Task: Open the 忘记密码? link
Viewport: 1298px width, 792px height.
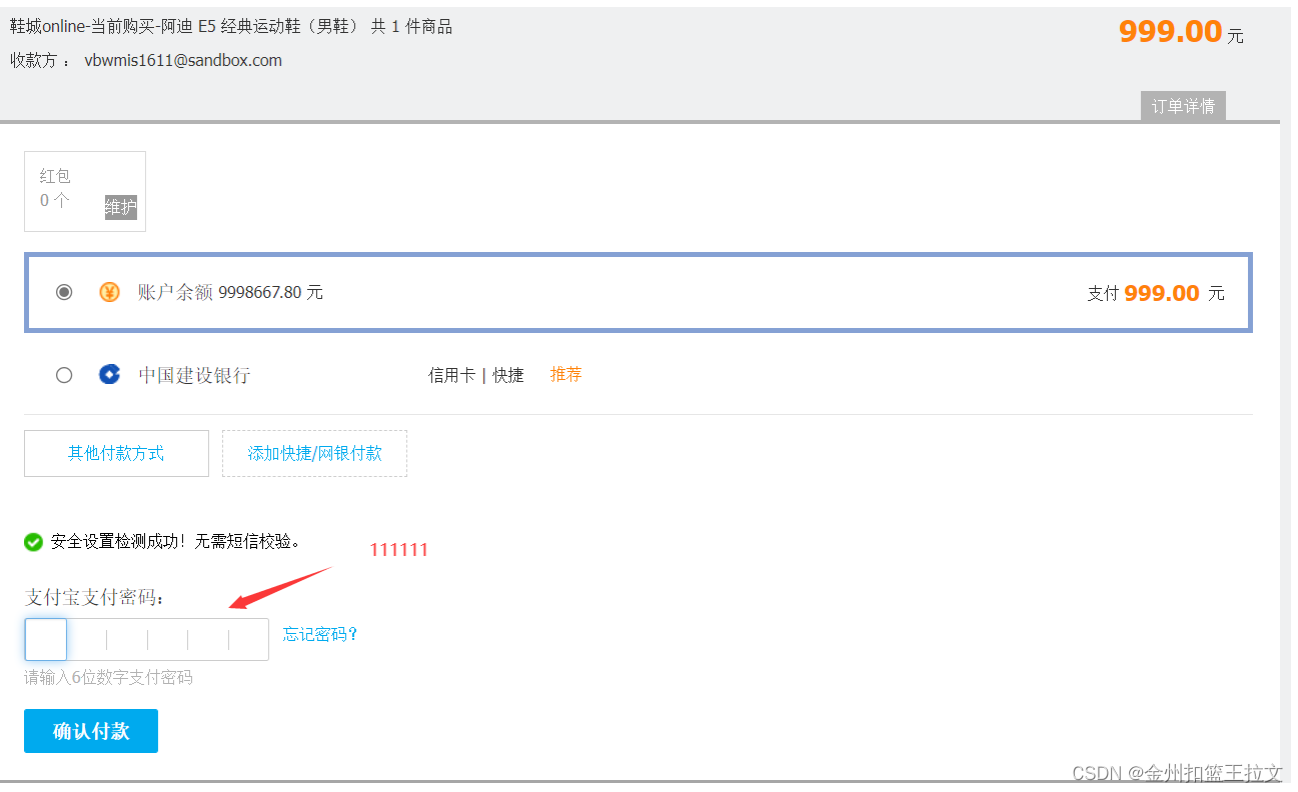Action: (x=320, y=634)
